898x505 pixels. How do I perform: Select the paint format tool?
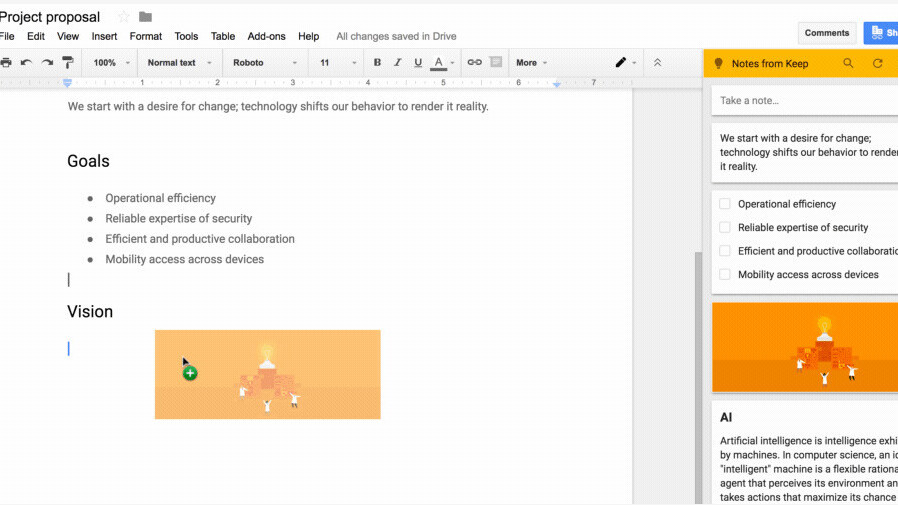point(68,62)
